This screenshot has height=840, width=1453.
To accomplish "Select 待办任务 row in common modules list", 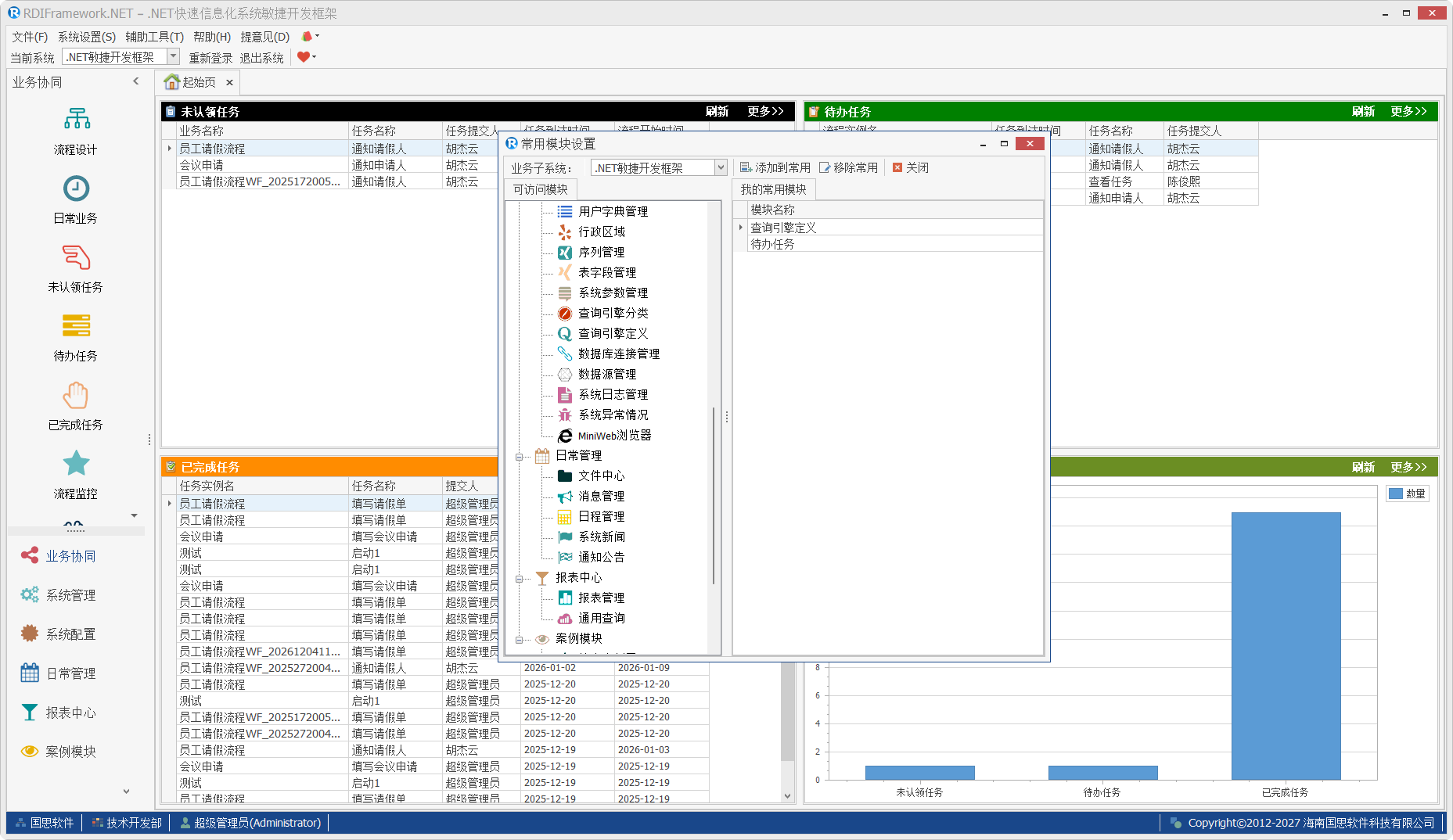I will 772,244.
